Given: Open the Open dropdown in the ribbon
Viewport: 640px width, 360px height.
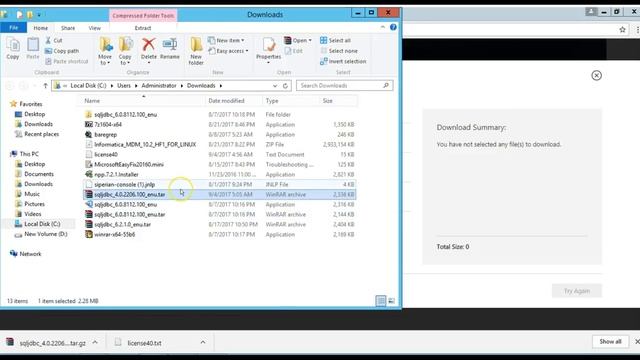Looking at the screenshot, I should tap(298, 40).
